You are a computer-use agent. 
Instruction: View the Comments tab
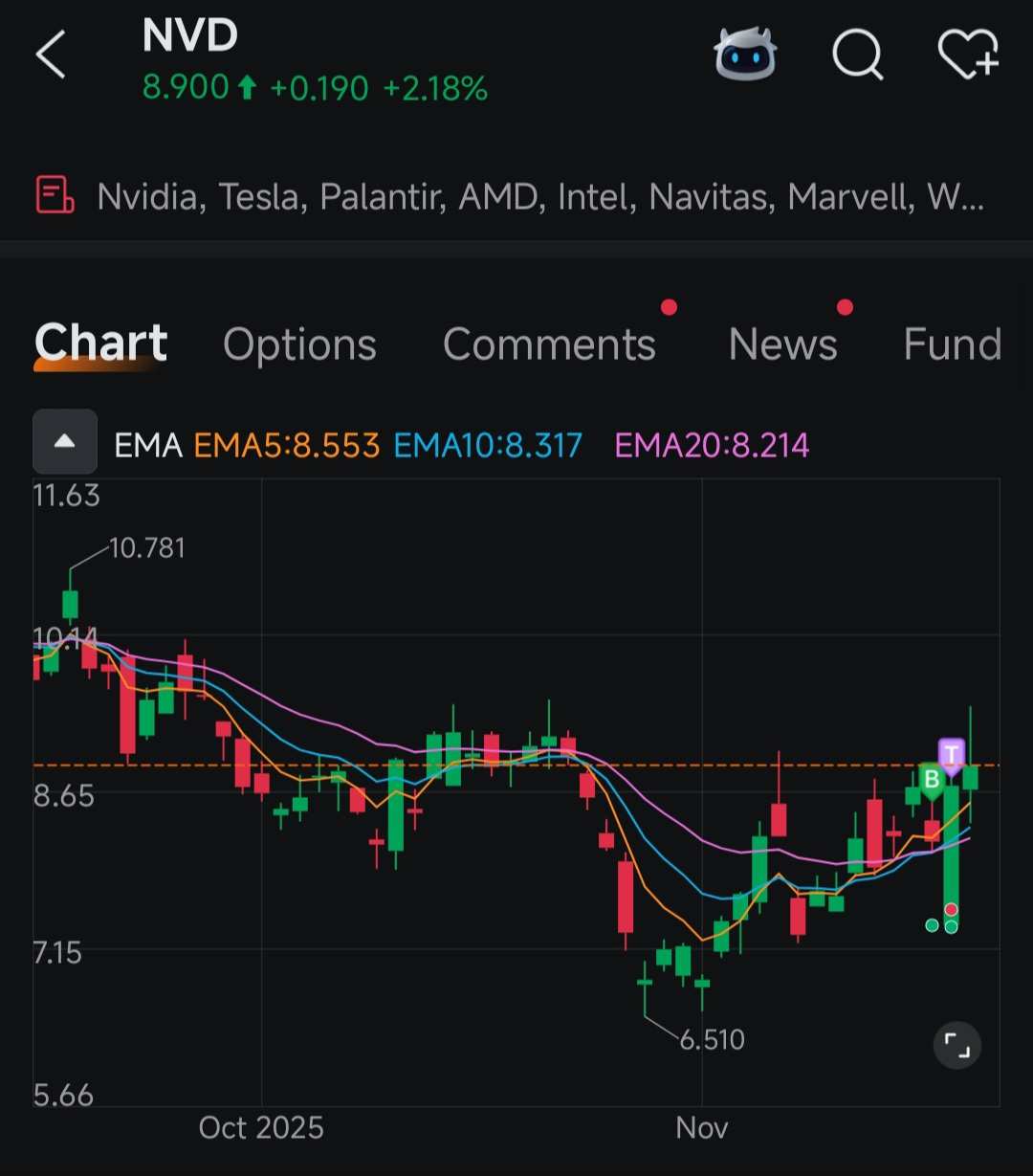[549, 344]
